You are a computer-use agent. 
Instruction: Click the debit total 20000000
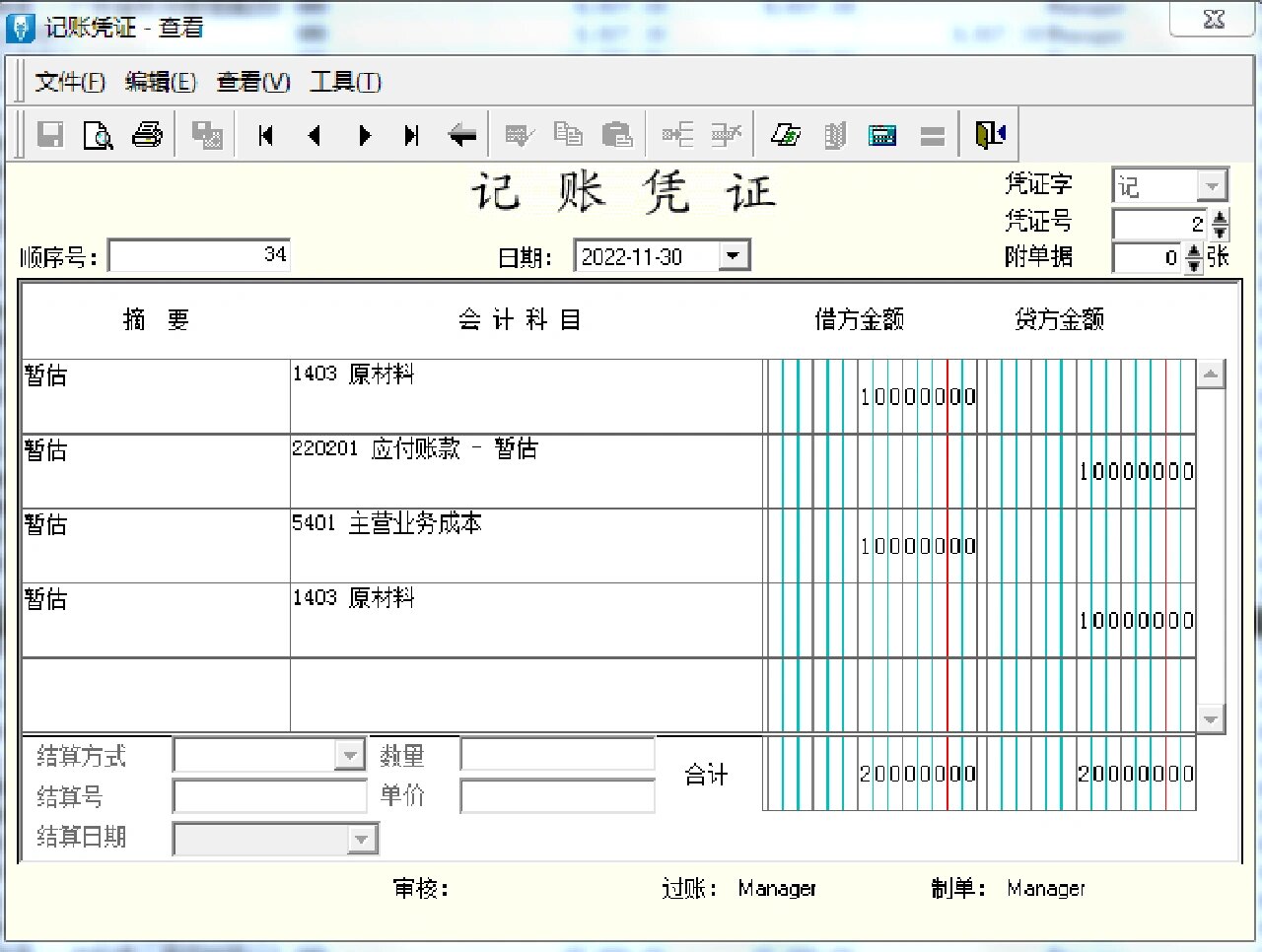click(x=918, y=774)
